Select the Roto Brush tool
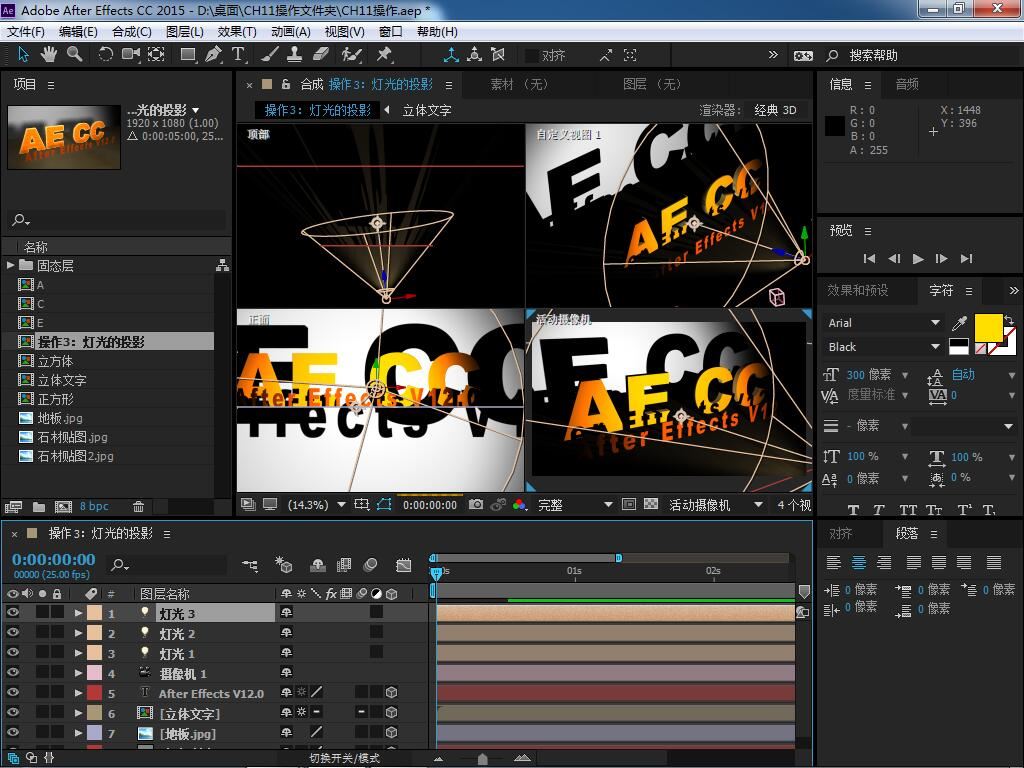Image resolution: width=1024 pixels, height=768 pixels. pos(351,55)
